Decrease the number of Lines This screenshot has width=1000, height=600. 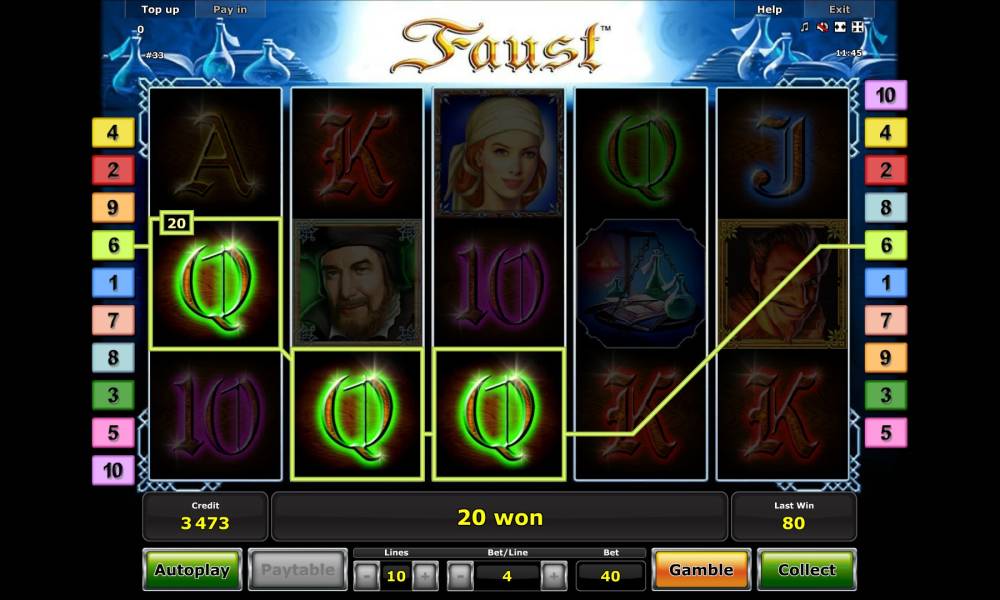(x=367, y=576)
